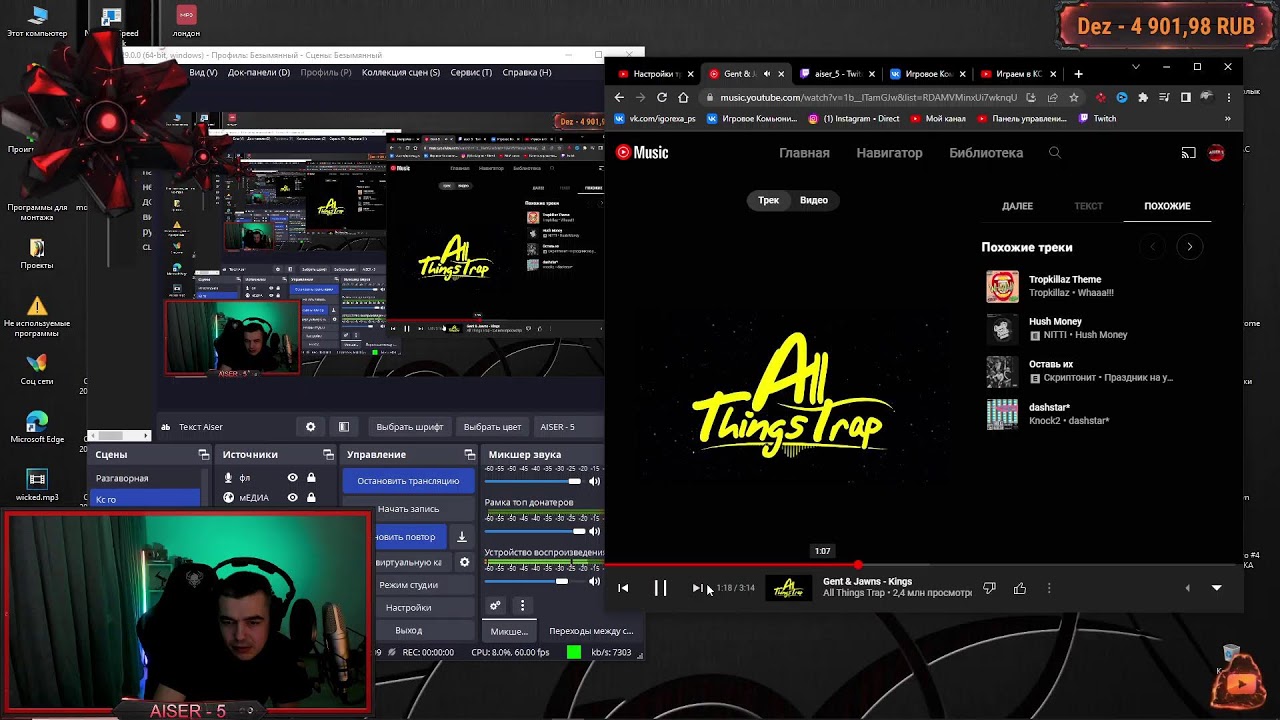The height and width of the screenshot is (720, 1280).
Task: Select the Видео toggle option
Action: click(814, 200)
